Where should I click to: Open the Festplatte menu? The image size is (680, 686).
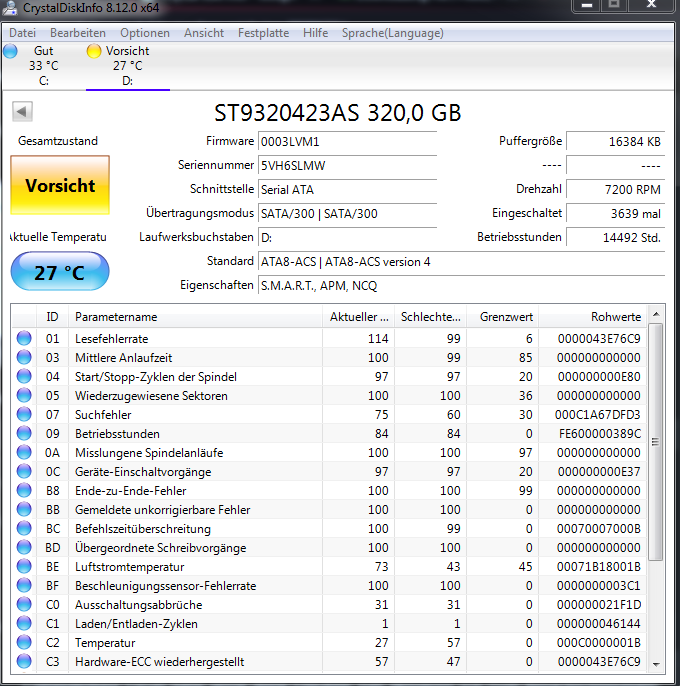coord(263,33)
